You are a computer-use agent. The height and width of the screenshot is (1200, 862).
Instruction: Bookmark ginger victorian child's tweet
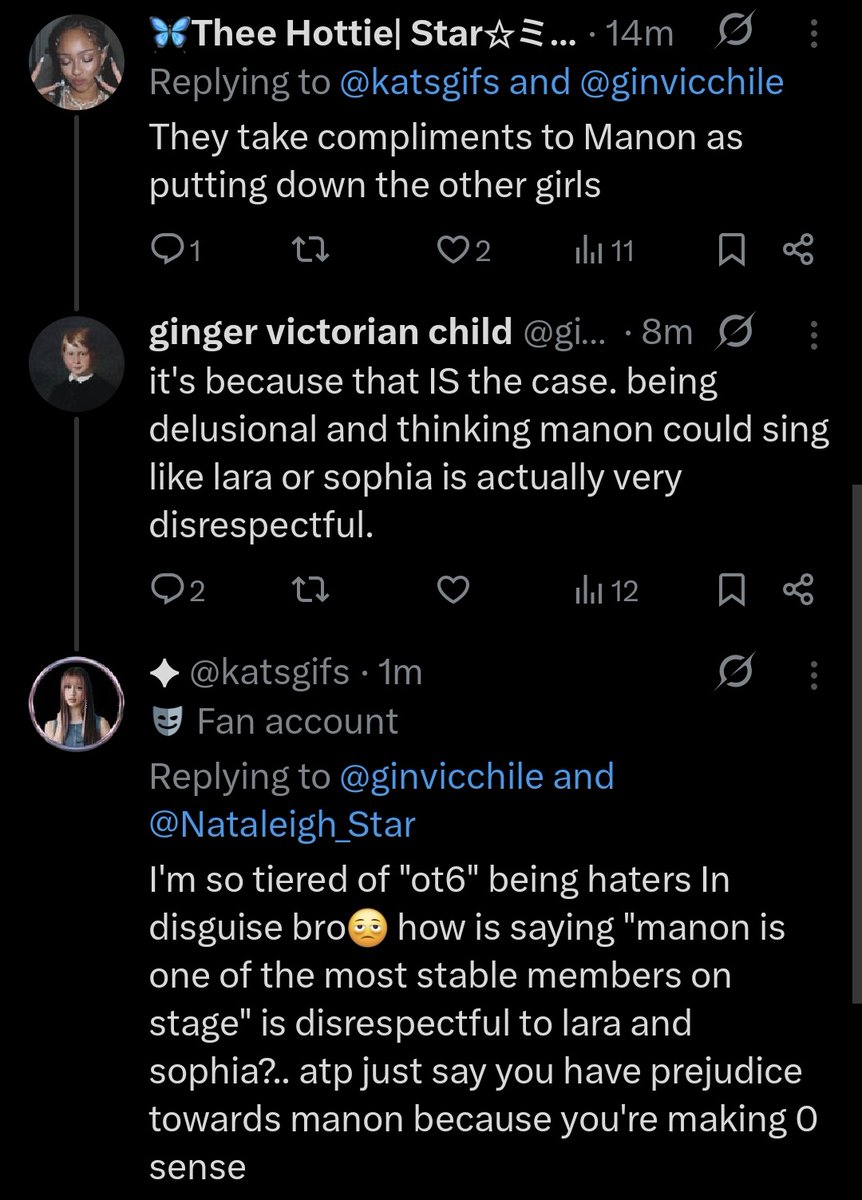coord(731,592)
